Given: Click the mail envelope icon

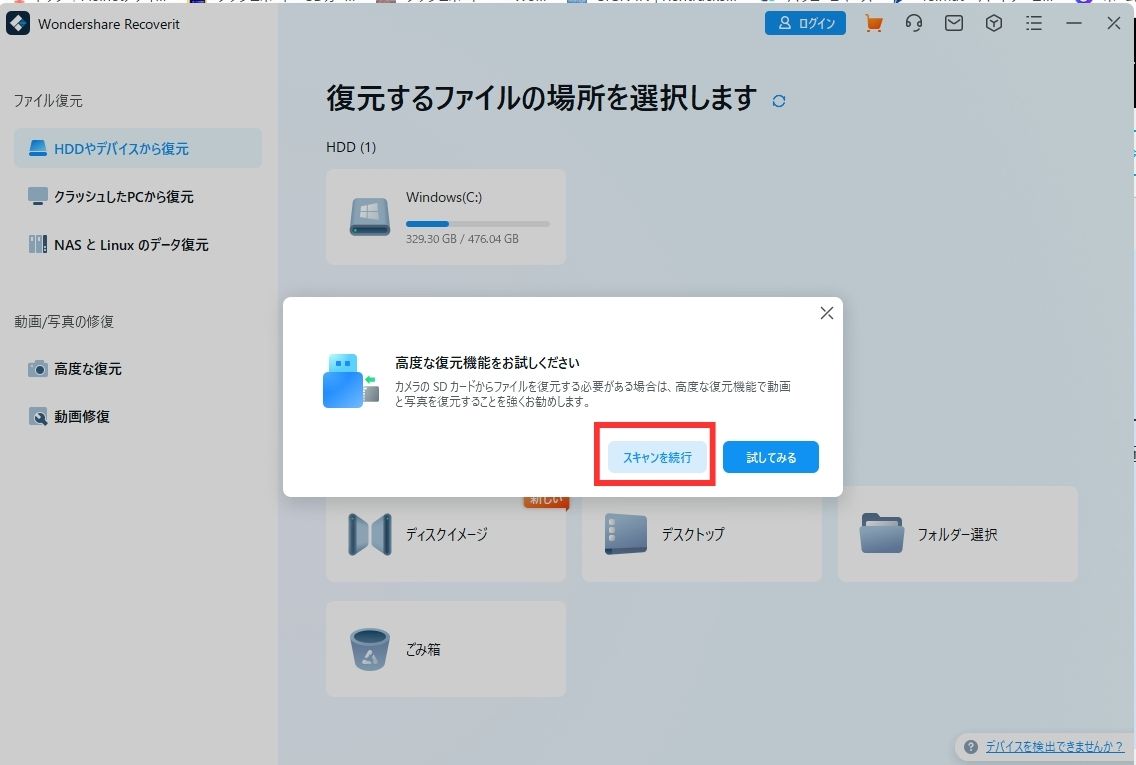Looking at the screenshot, I should click(x=954, y=24).
